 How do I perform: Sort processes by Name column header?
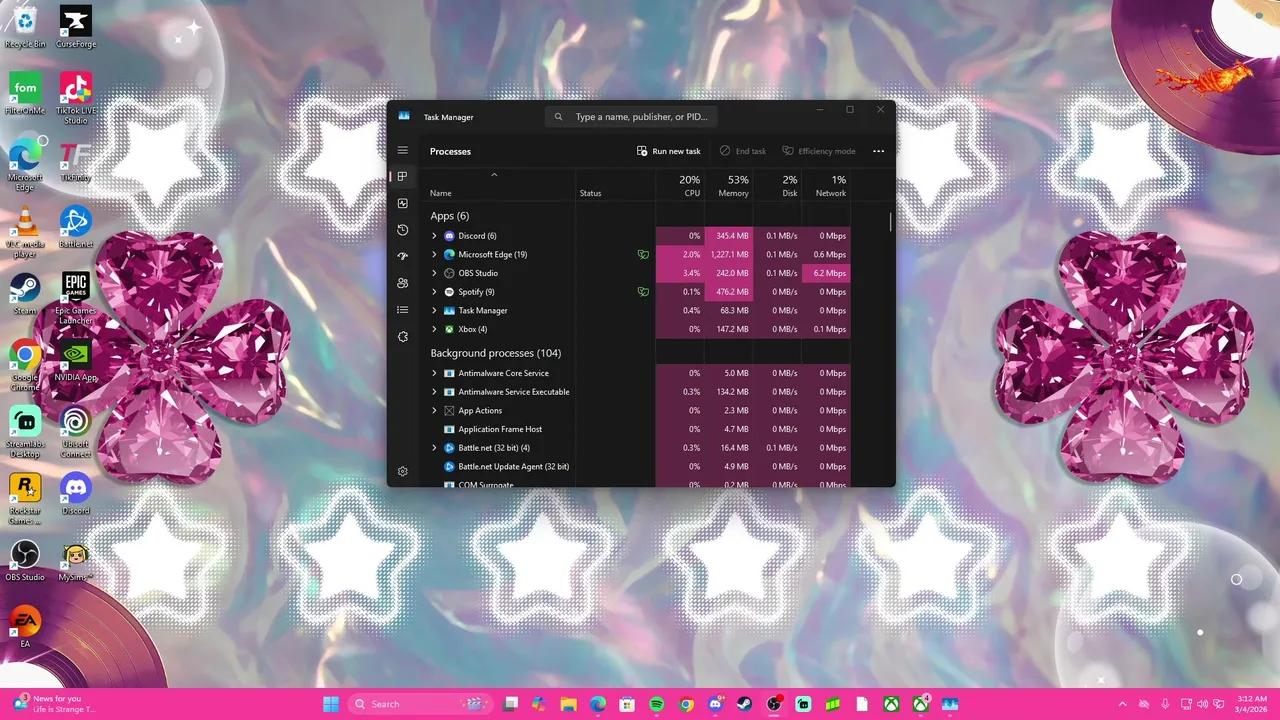pos(500,185)
